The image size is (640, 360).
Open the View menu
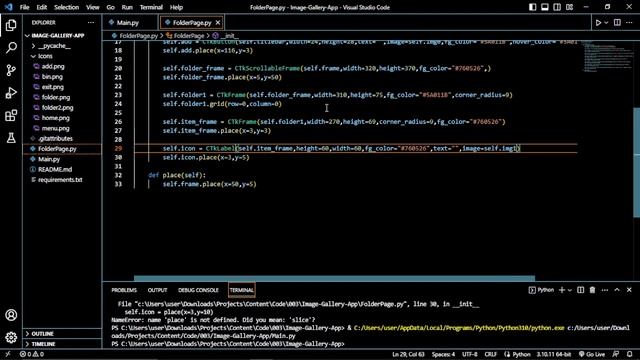[x=93, y=7]
